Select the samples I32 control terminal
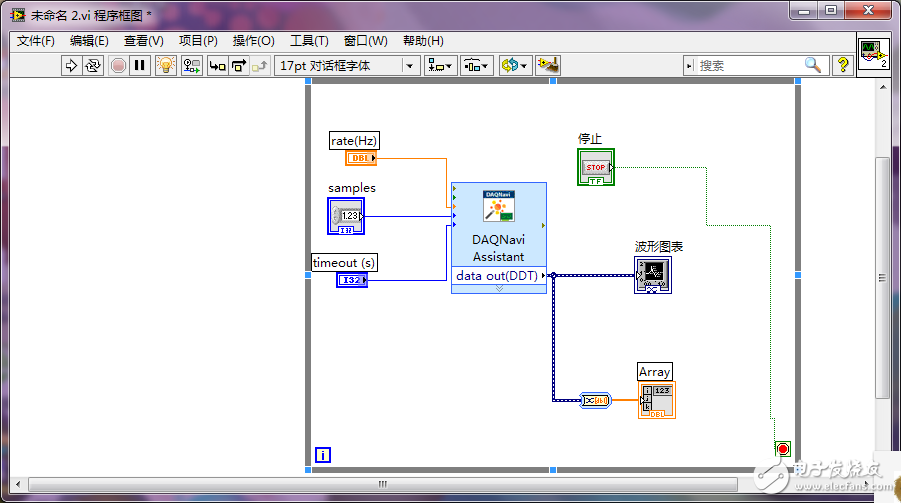This screenshot has width=901, height=503. 346,216
